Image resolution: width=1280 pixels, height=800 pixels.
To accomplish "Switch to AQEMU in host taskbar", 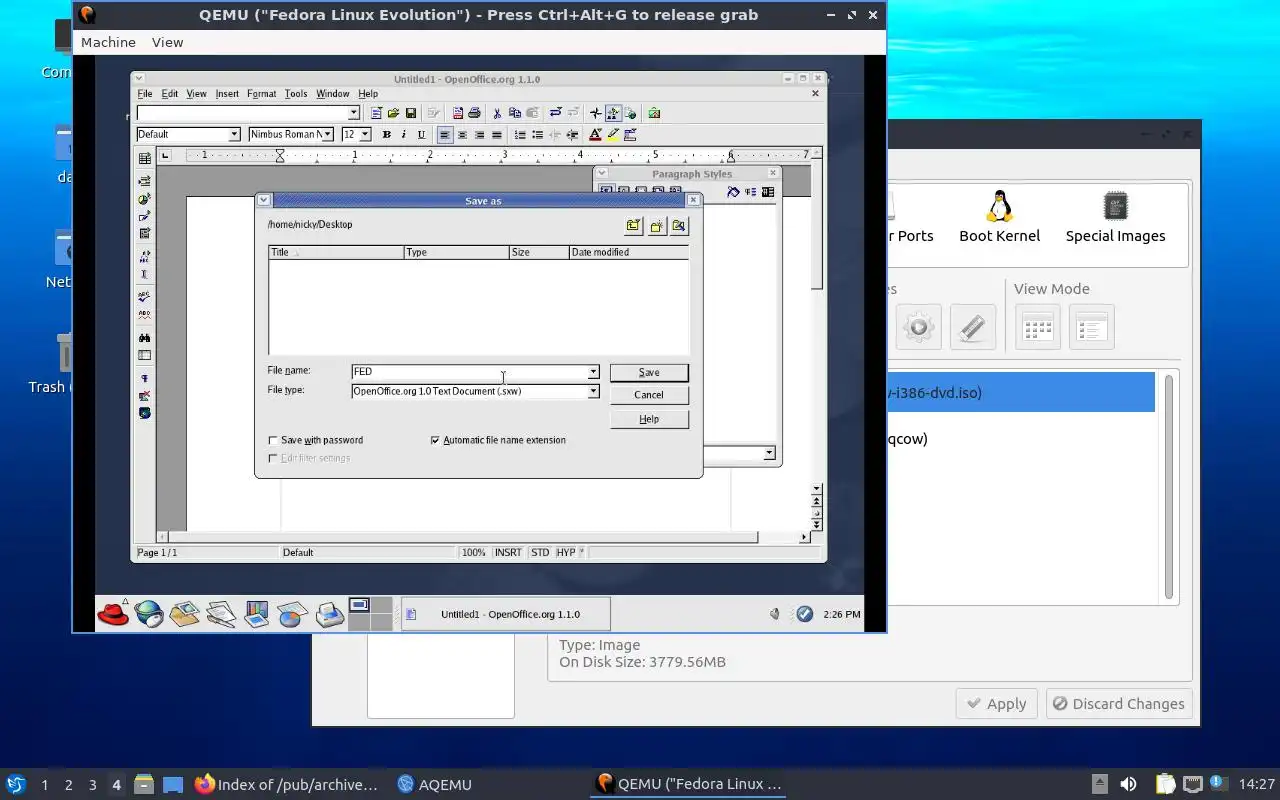I will (x=434, y=785).
